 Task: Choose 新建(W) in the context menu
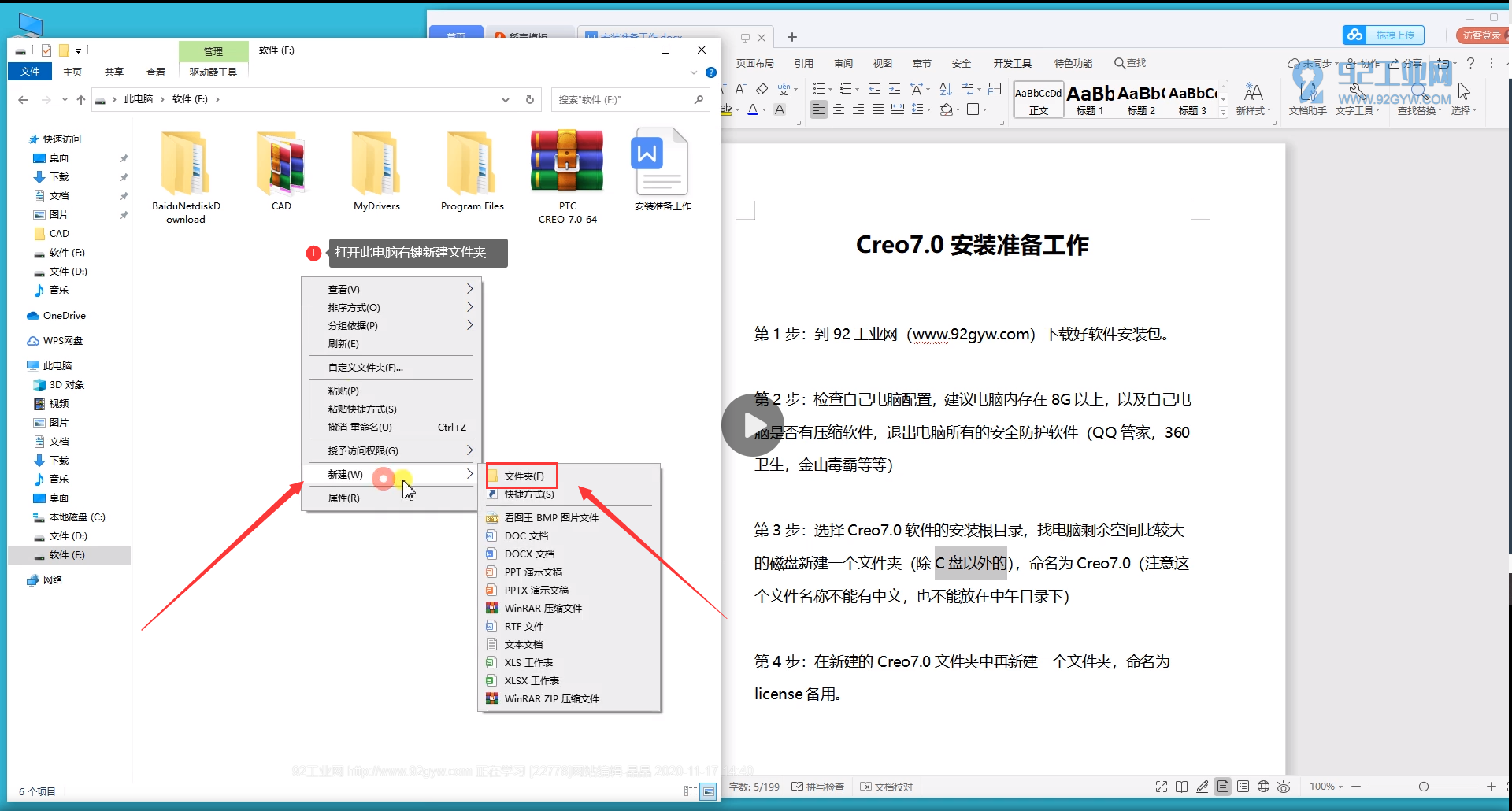[390, 475]
